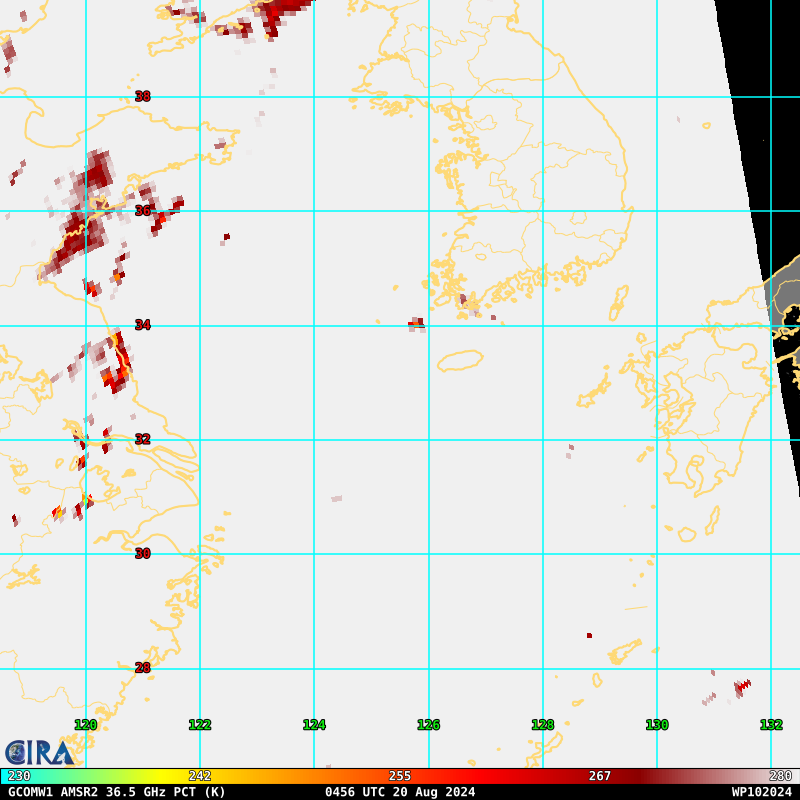
Task: Click the 0456 UTC 20 Aug 2024 timestamp
Action: [400, 792]
